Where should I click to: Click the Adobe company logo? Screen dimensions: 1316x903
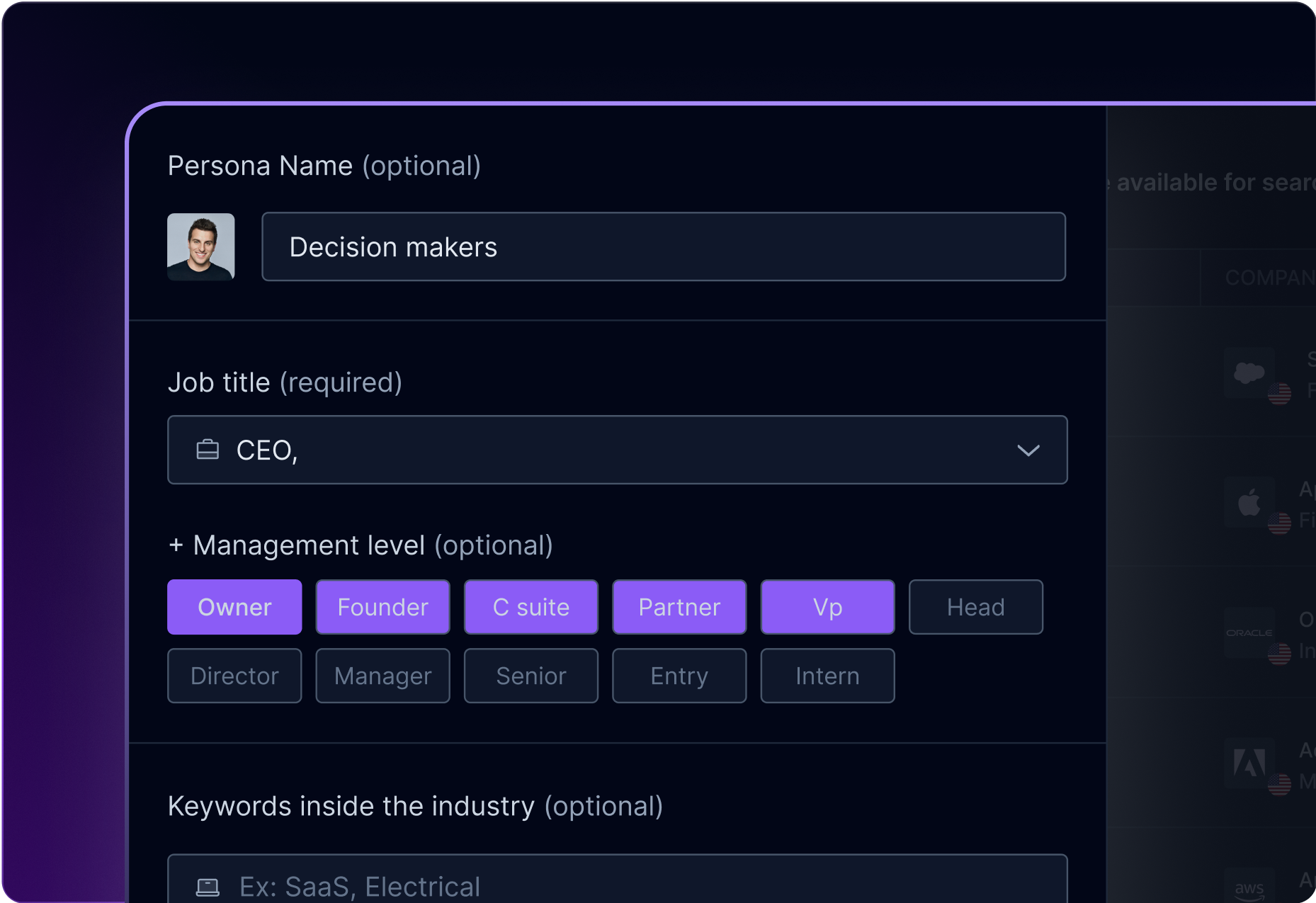pos(1249,763)
